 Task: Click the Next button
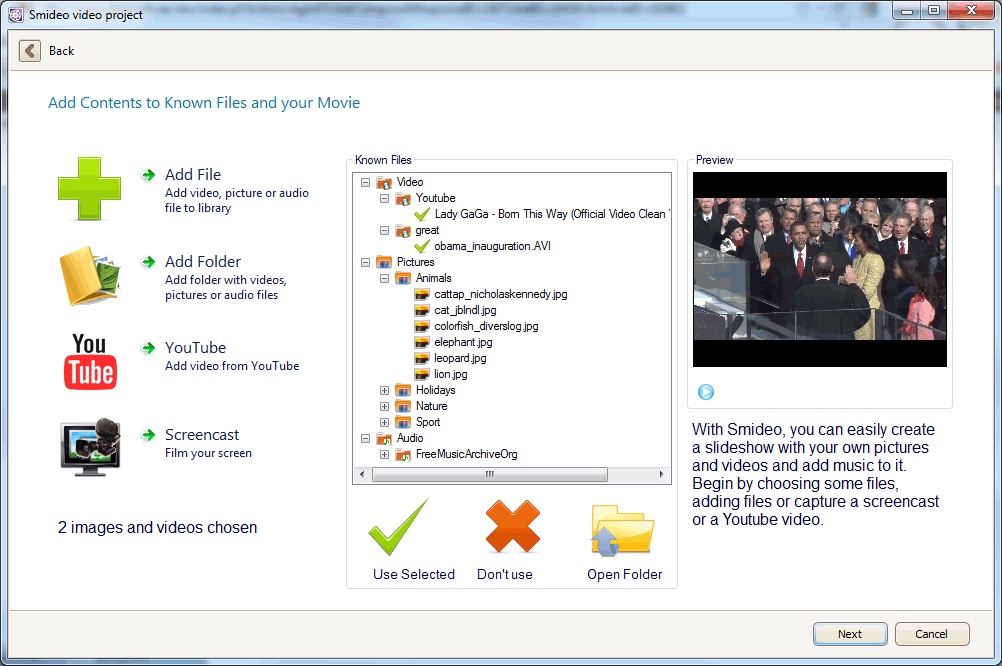(850, 634)
